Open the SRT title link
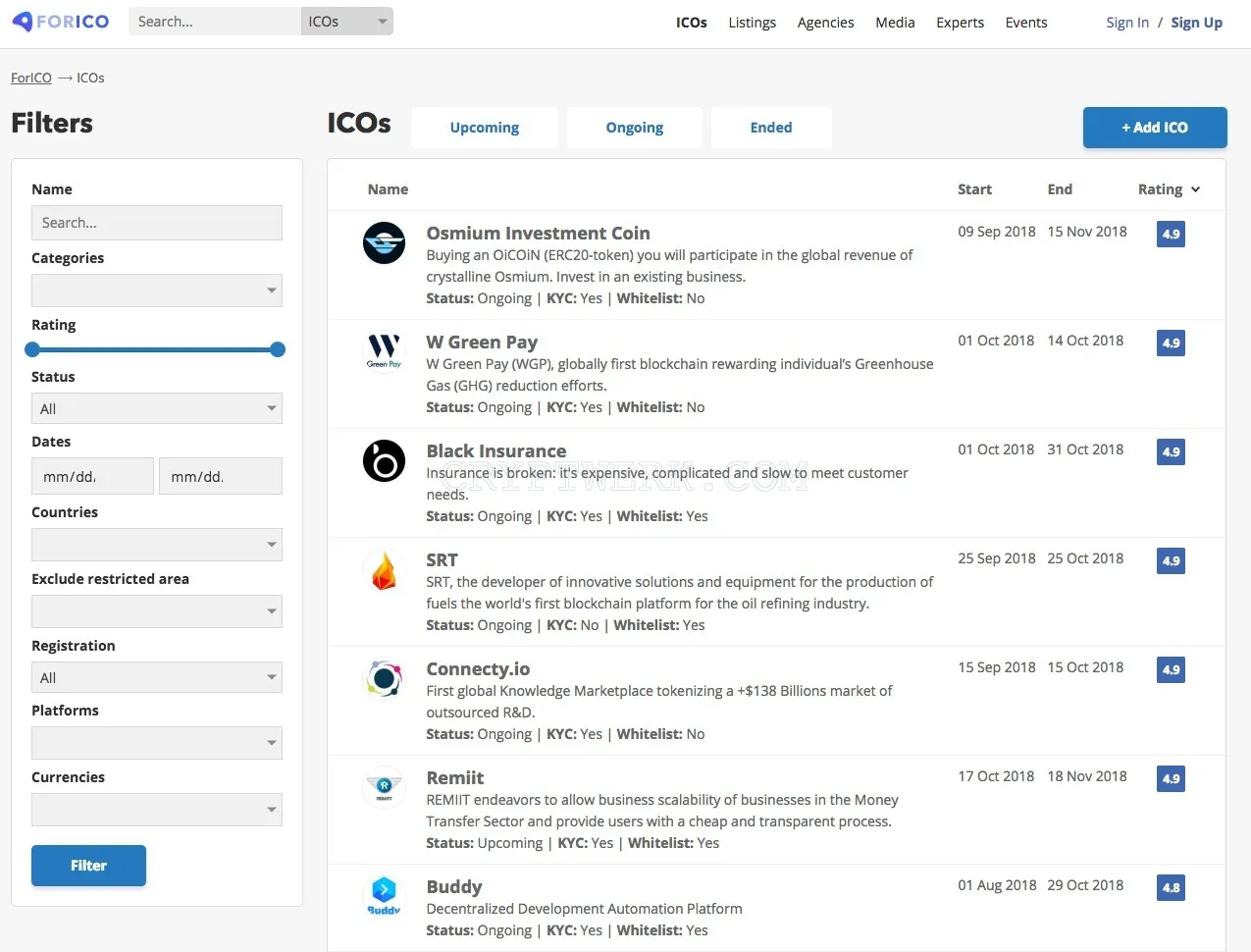 442,559
